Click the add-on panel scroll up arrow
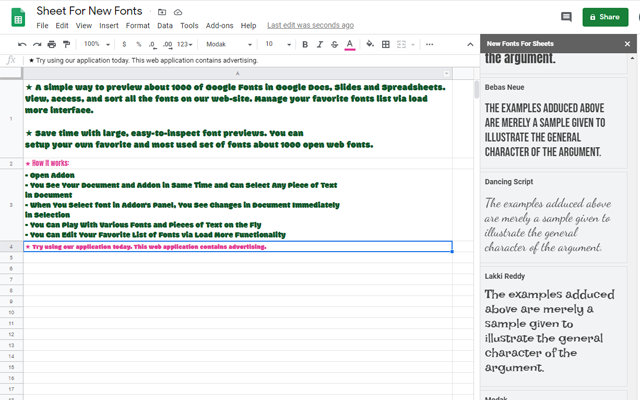This screenshot has height=400, width=640. click(632, 58)
